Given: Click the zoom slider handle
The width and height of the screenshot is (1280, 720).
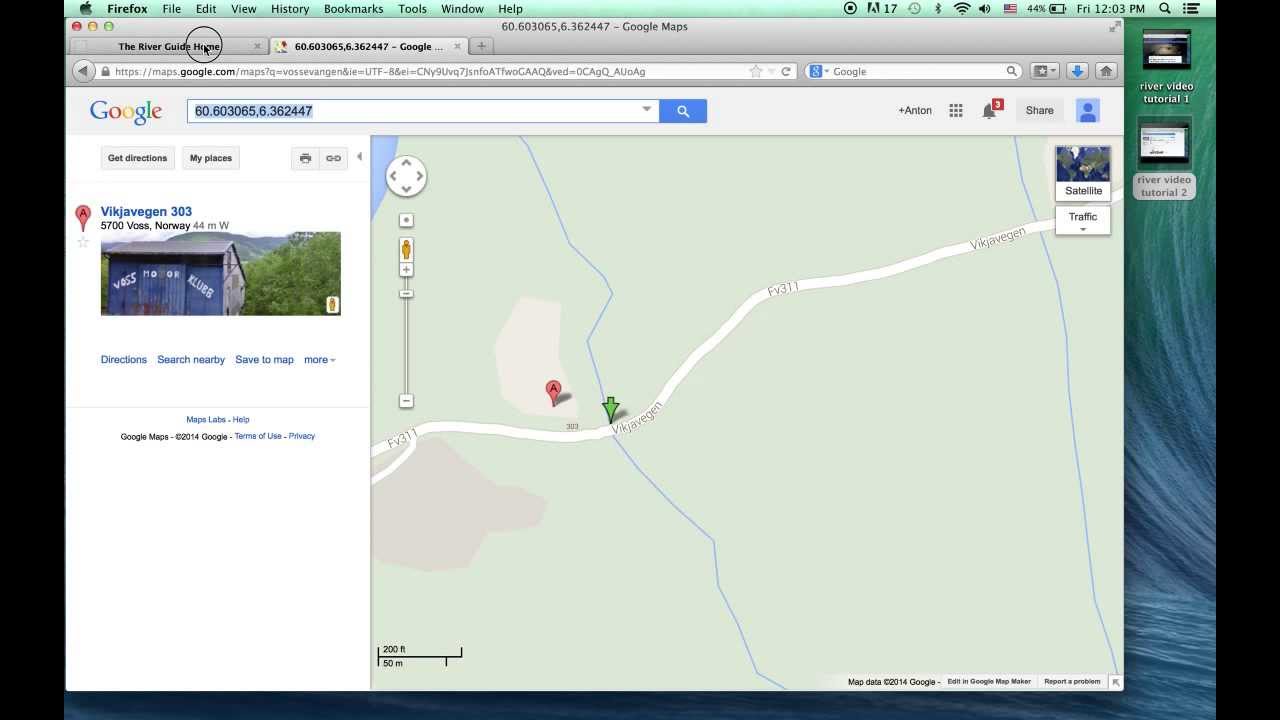Looking at the screenshot, I should coord(406,293).
